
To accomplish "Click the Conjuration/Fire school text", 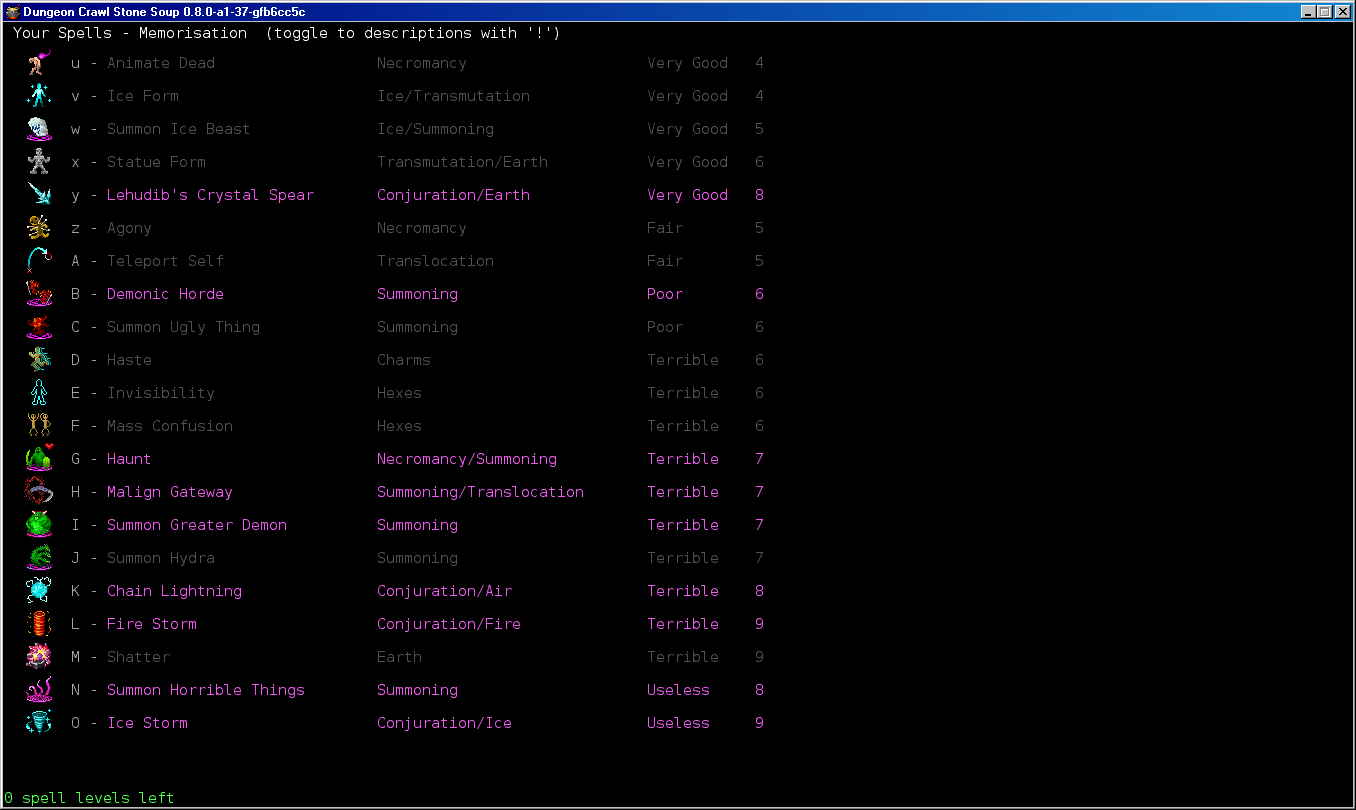I will click(449, 624).
